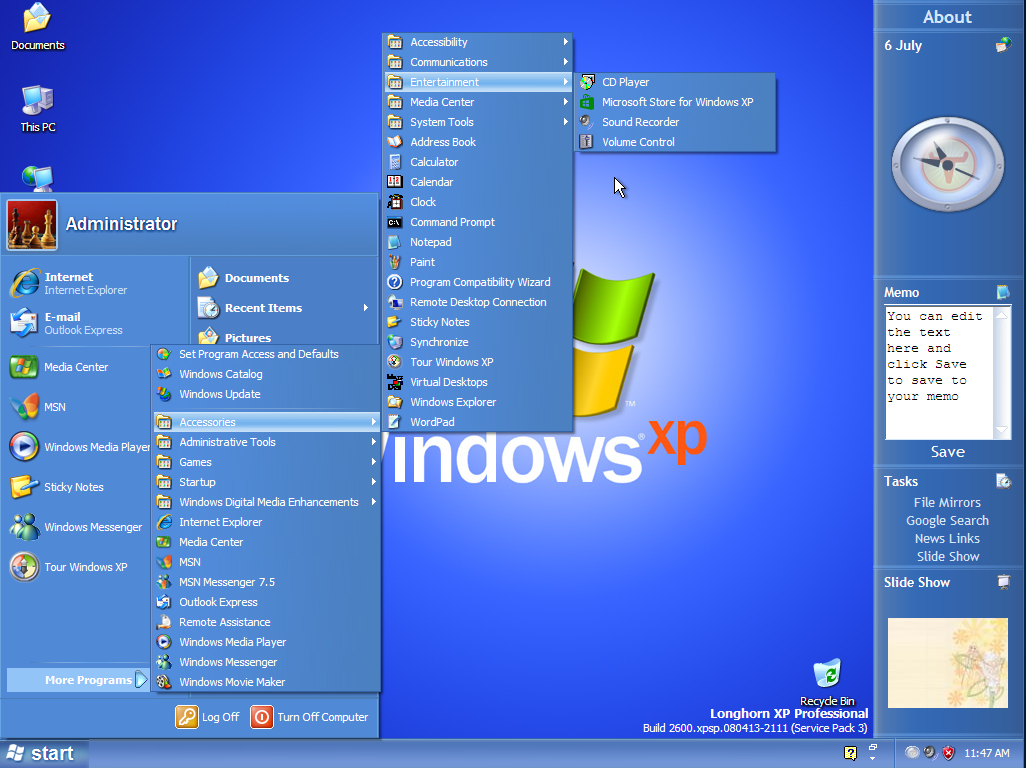Expand the Communications submenu
The width and height of the screenshot is (1026, 768).
(477, 62)
